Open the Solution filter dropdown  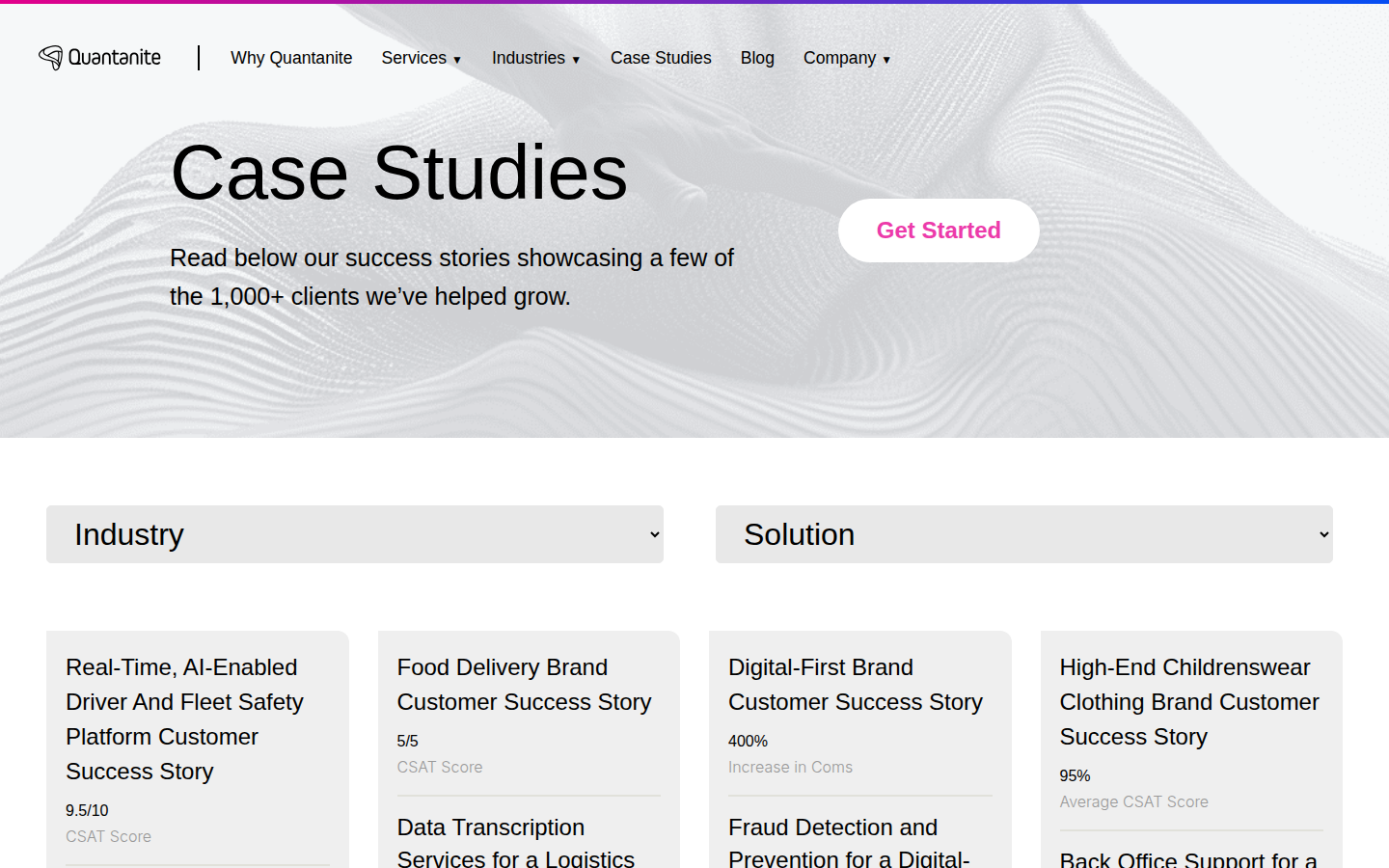tap(1022, 534)
